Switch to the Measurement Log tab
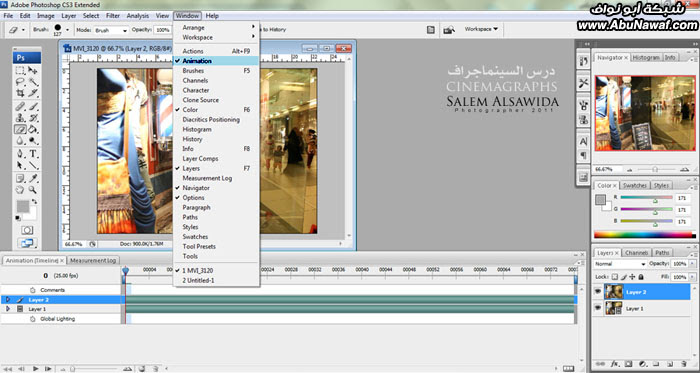This screenshot has width=700, height=373. point(93,260)
